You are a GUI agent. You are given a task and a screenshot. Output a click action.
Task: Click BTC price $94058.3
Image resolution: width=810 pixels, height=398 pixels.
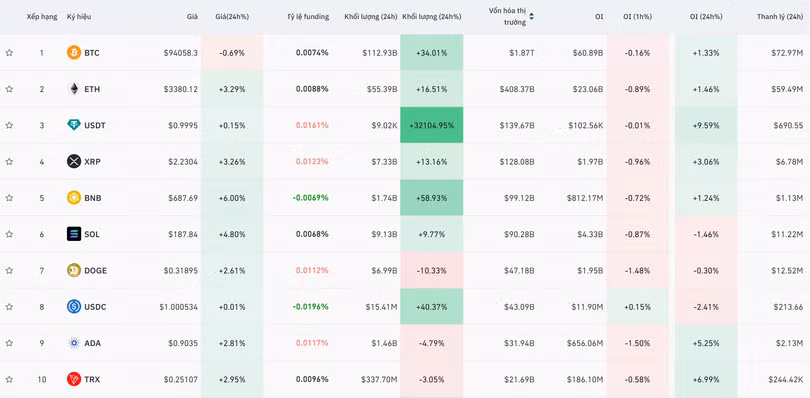[181, 53]
